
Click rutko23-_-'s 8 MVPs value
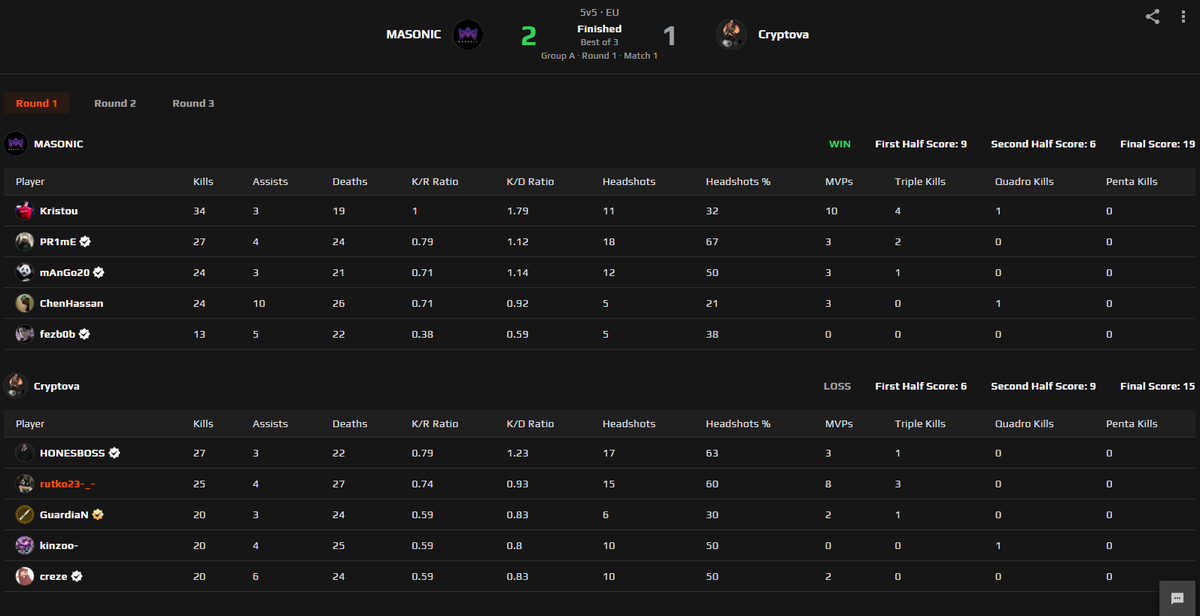click(x=828, y=484)
